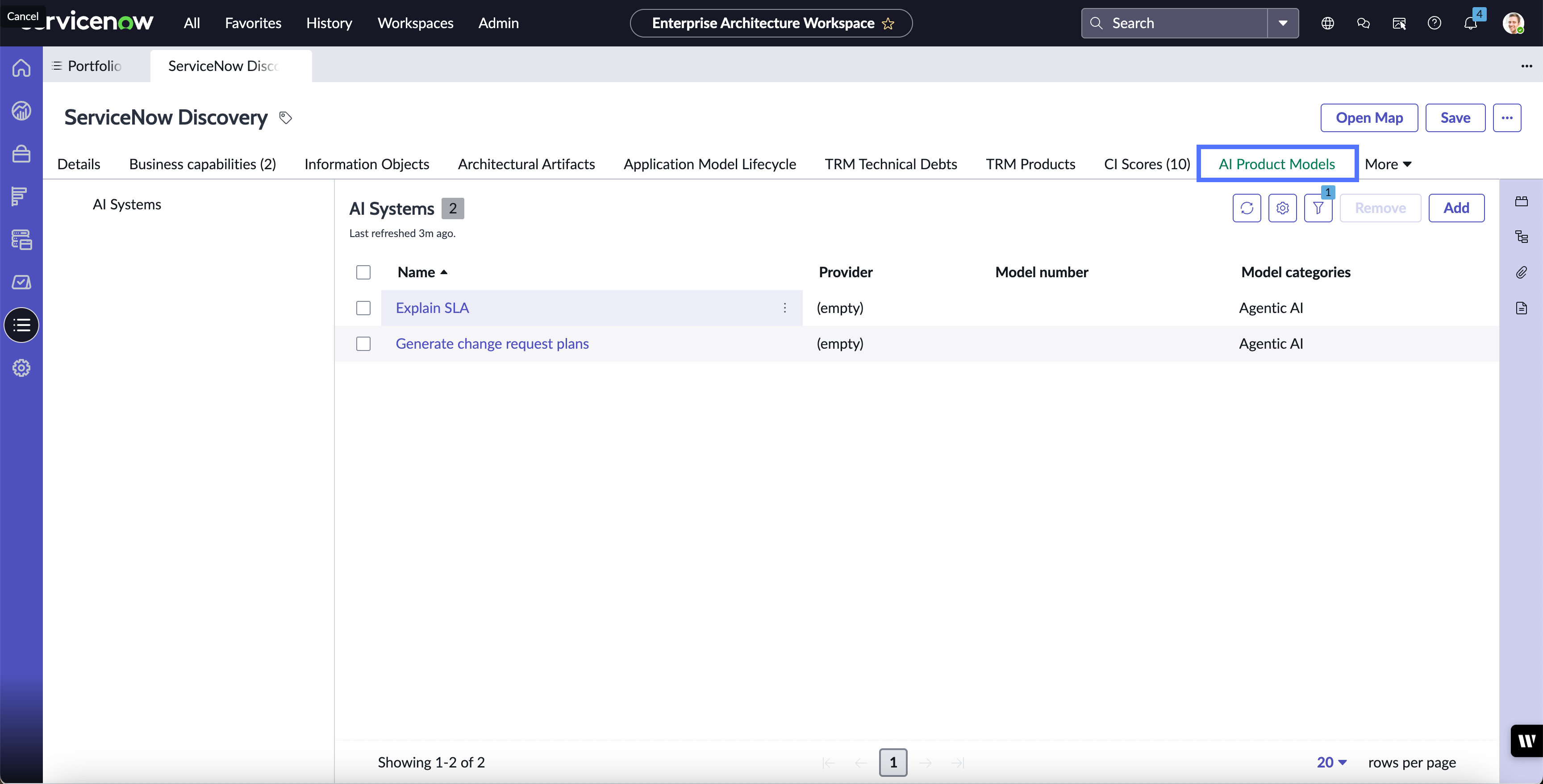The image size is (1543, 784).
Task: Open the server records icon in sidebar
Action: coord(21,240)
